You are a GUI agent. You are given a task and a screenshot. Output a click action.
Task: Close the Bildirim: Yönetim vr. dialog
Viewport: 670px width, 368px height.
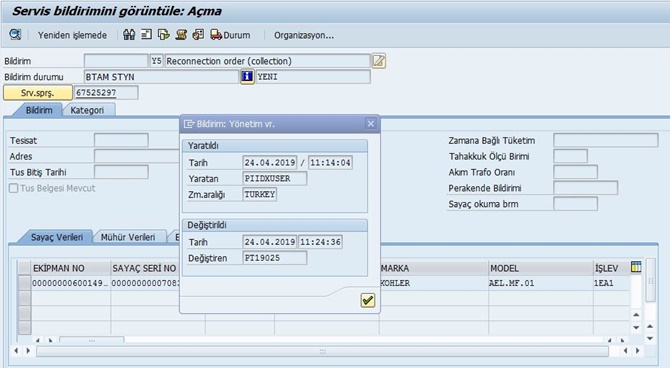pos(370,124)
